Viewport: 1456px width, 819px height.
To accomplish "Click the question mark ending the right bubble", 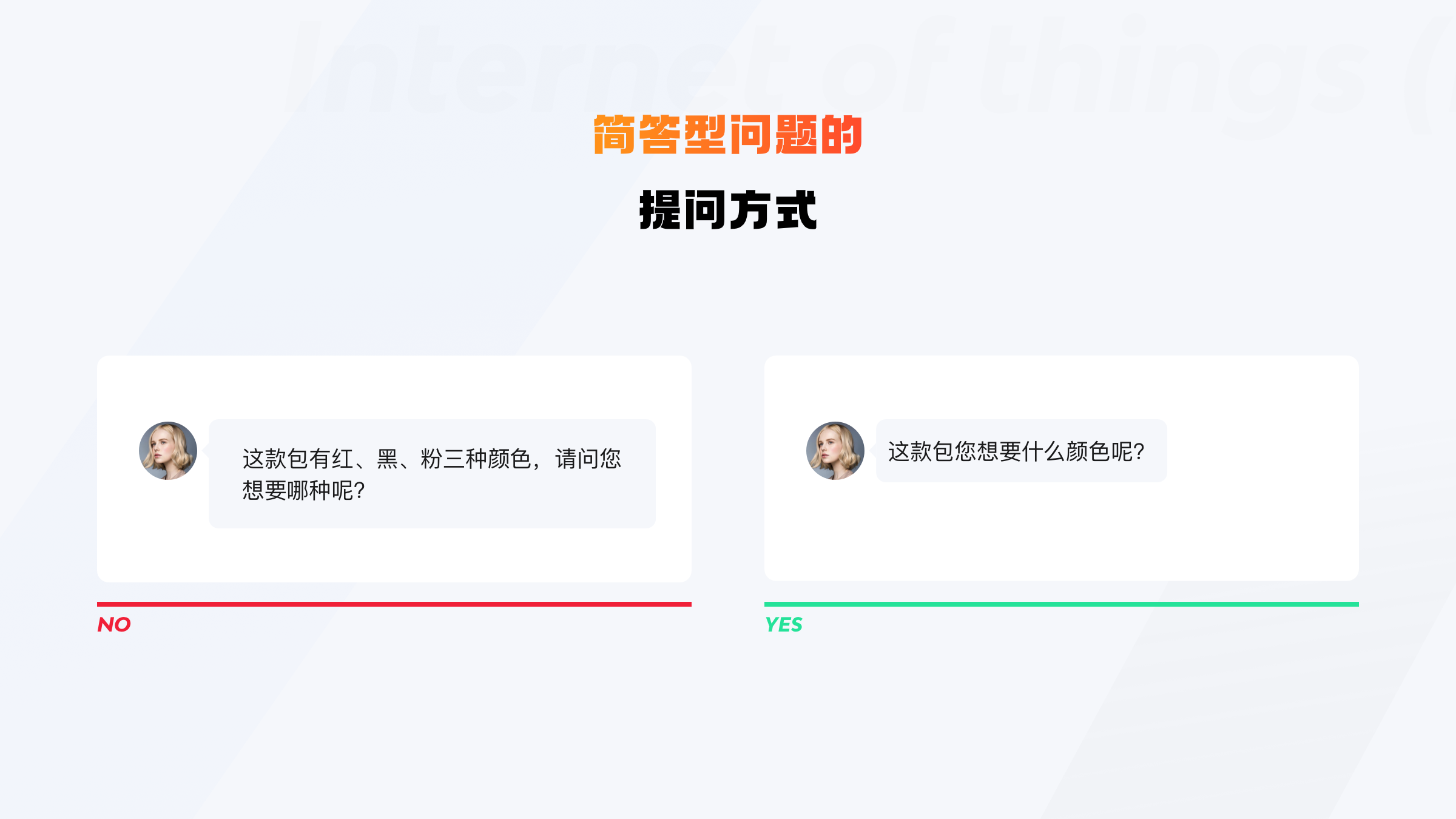I will point(1139,452).
